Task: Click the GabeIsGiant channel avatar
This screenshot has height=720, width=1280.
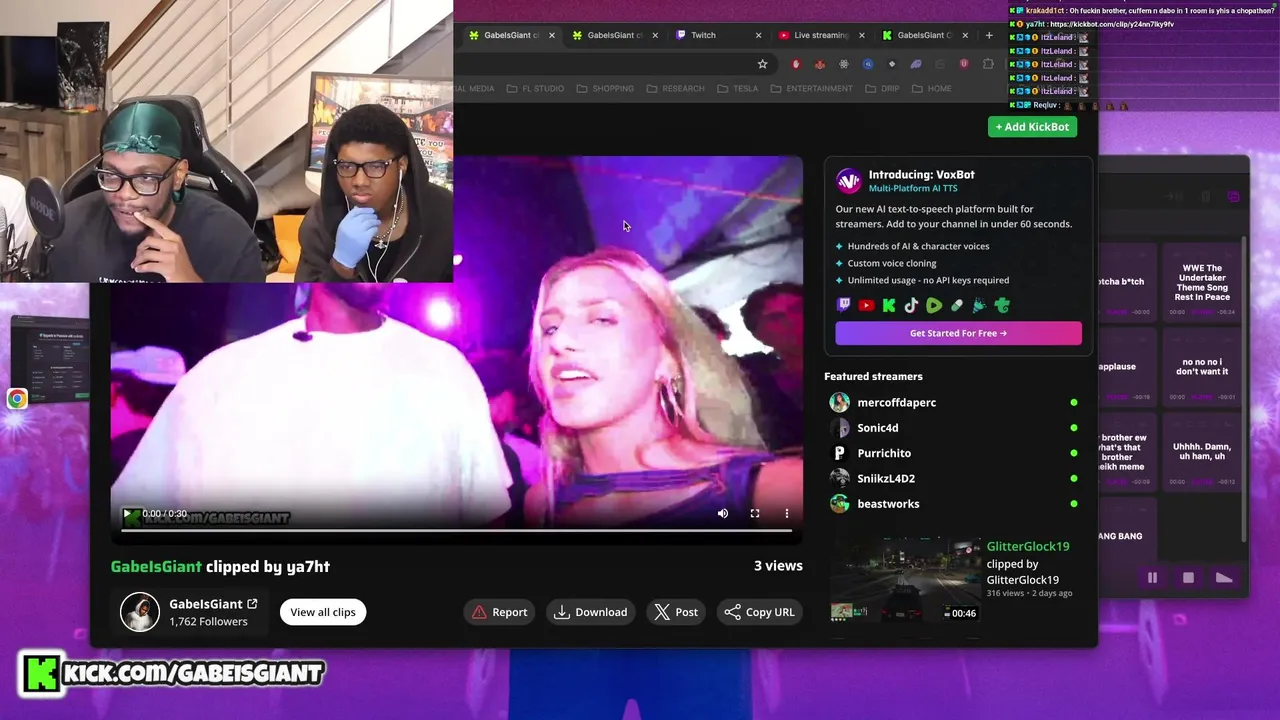Action: point(140,612)
